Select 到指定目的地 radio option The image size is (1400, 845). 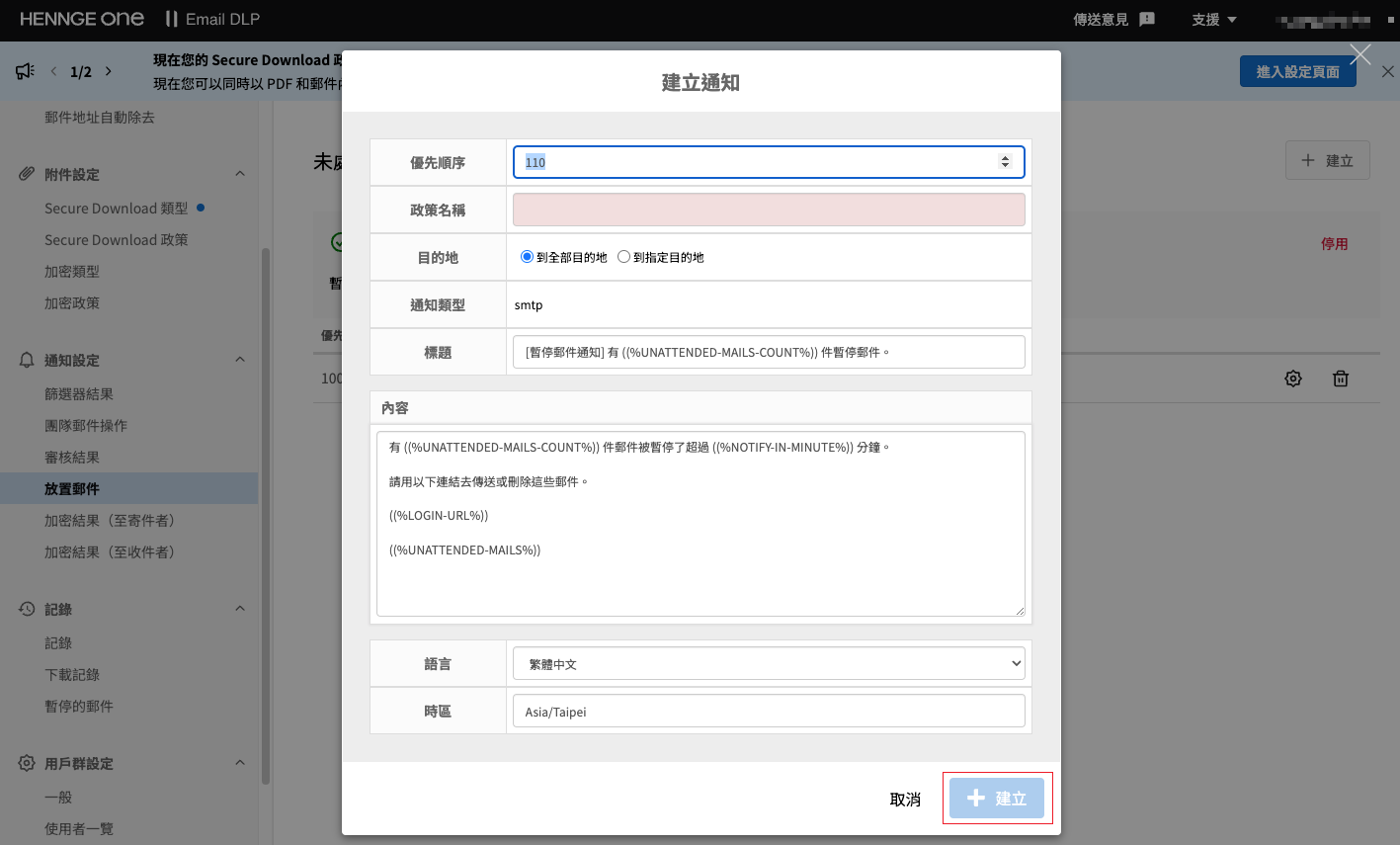(x=623, y=257)
